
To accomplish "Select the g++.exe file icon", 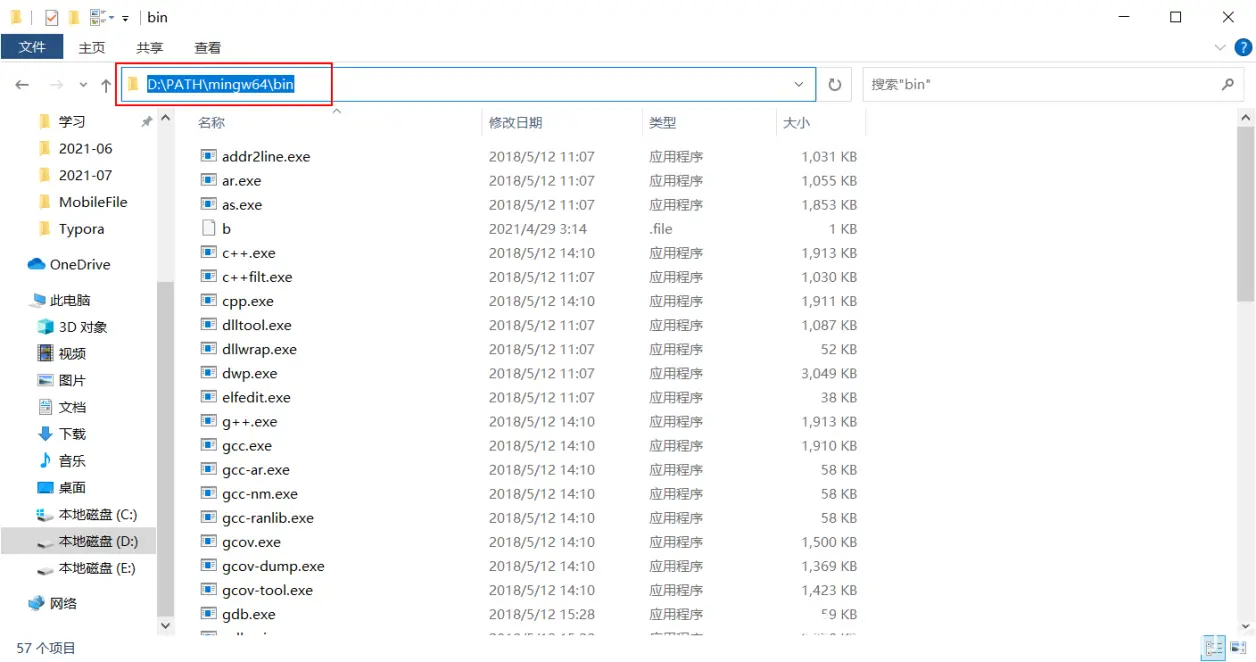I will (x=208, y=421).
